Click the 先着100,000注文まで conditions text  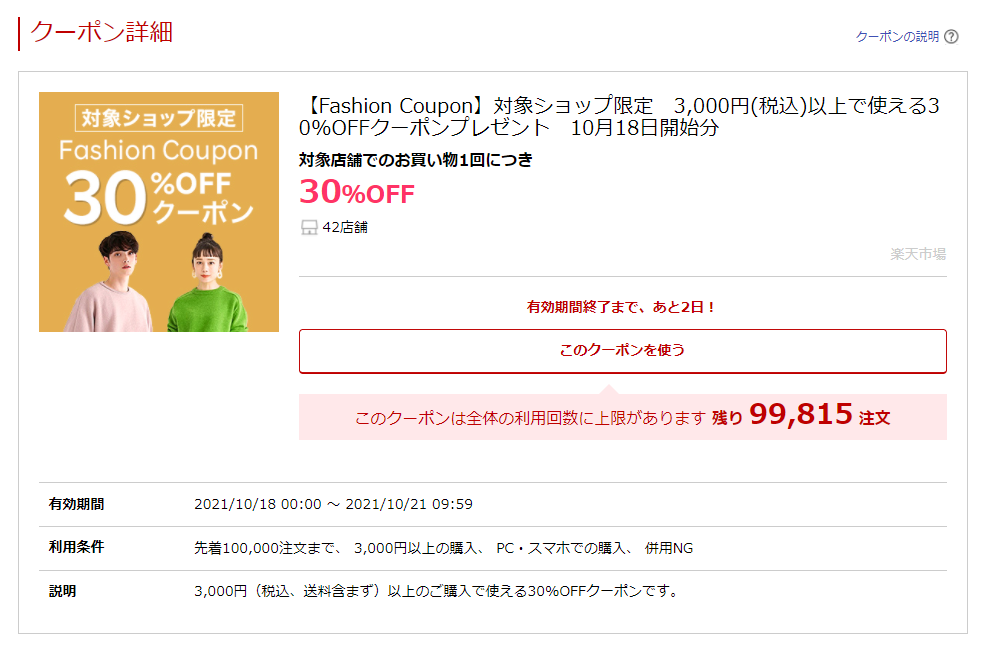click(x=443, y=548)
